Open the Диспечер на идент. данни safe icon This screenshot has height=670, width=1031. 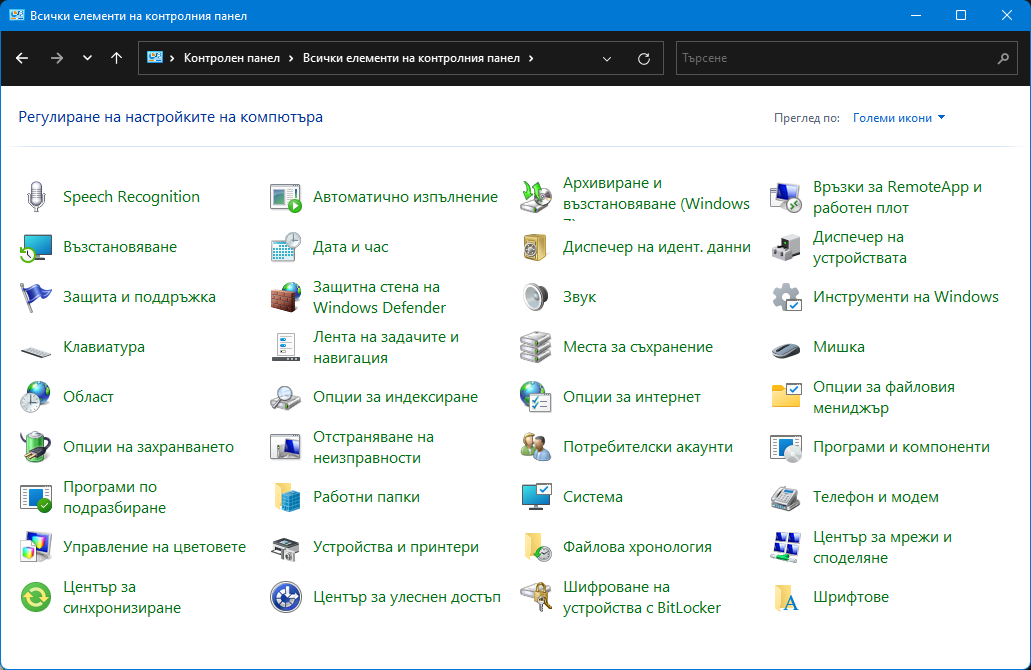(x=536, y=247)
